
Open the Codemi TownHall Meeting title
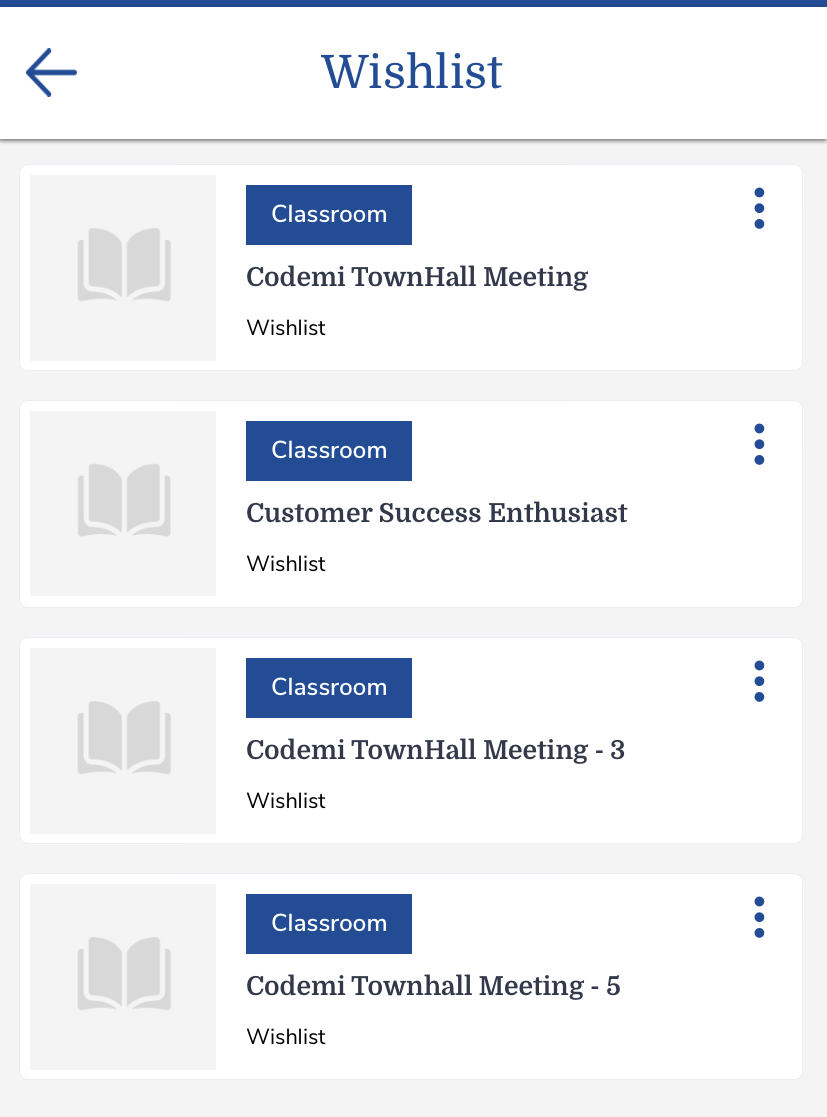point(417,277)
